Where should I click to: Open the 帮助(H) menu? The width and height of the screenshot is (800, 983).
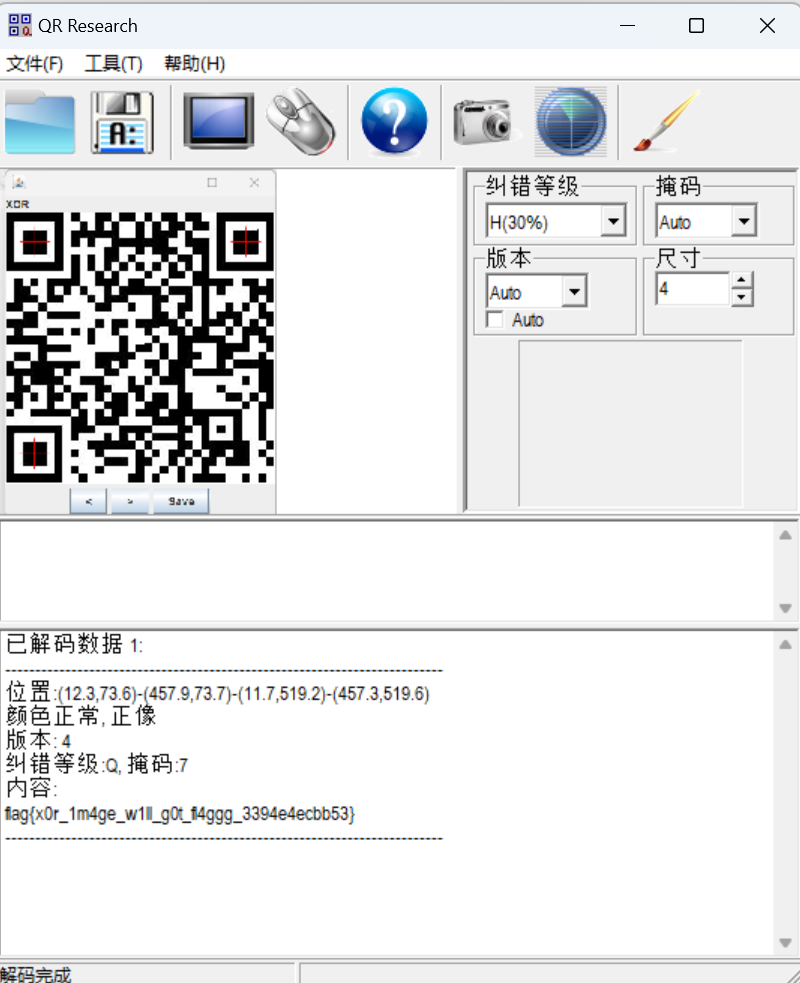[x=194, y=63]
